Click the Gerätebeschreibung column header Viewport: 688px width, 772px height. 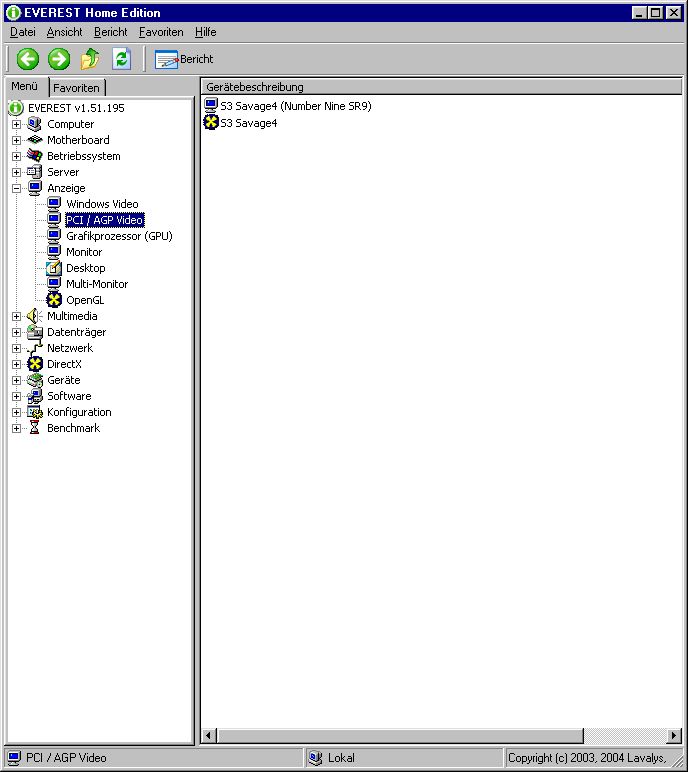click(441, 87)
